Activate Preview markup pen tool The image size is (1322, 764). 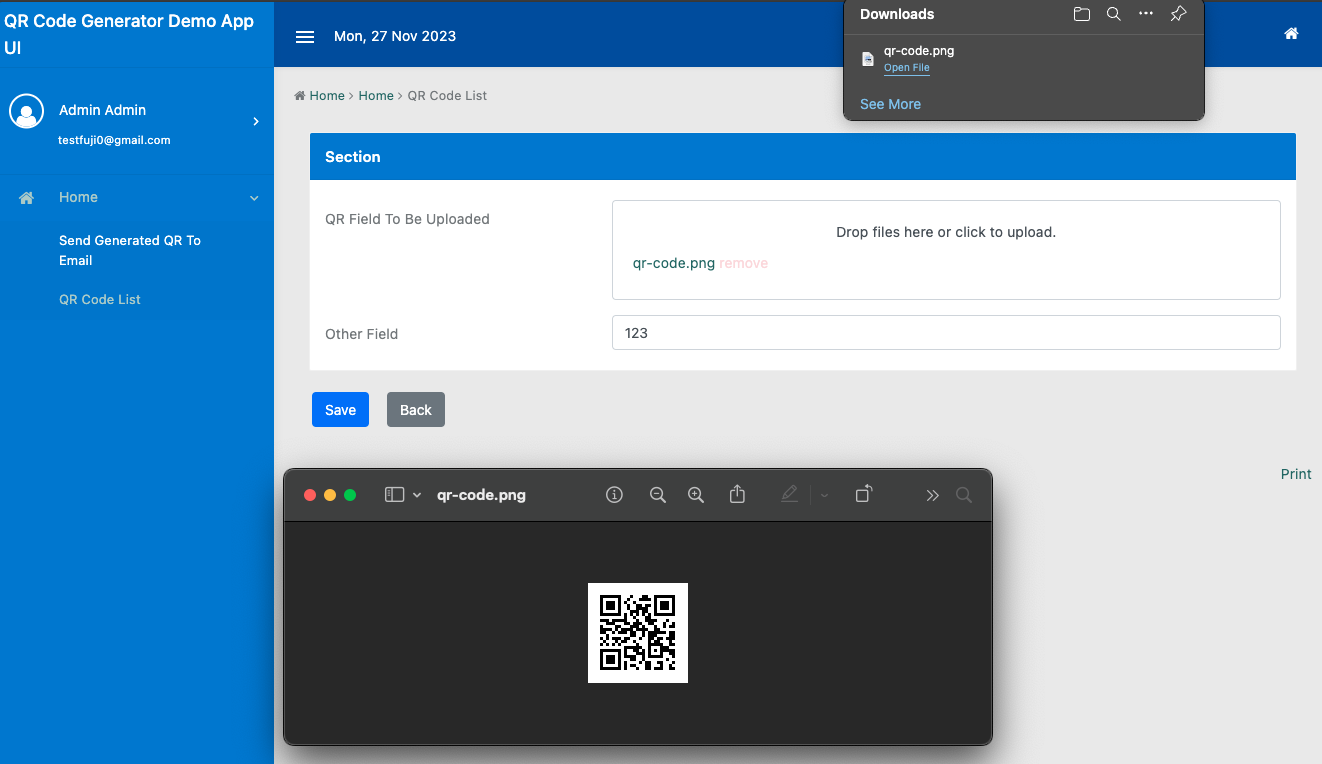pos(789,494)
